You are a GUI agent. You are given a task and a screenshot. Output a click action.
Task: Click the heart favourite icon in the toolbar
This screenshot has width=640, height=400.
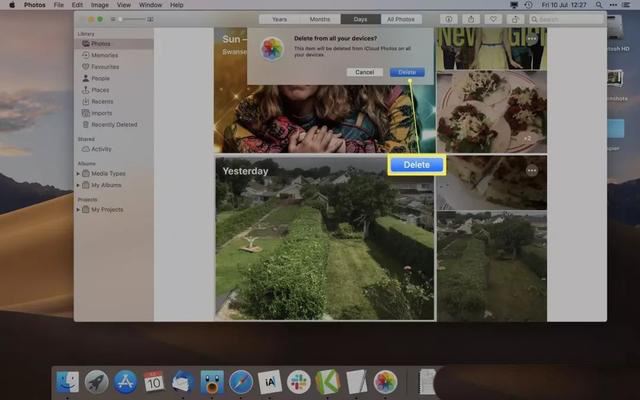(x=493, y=19)
